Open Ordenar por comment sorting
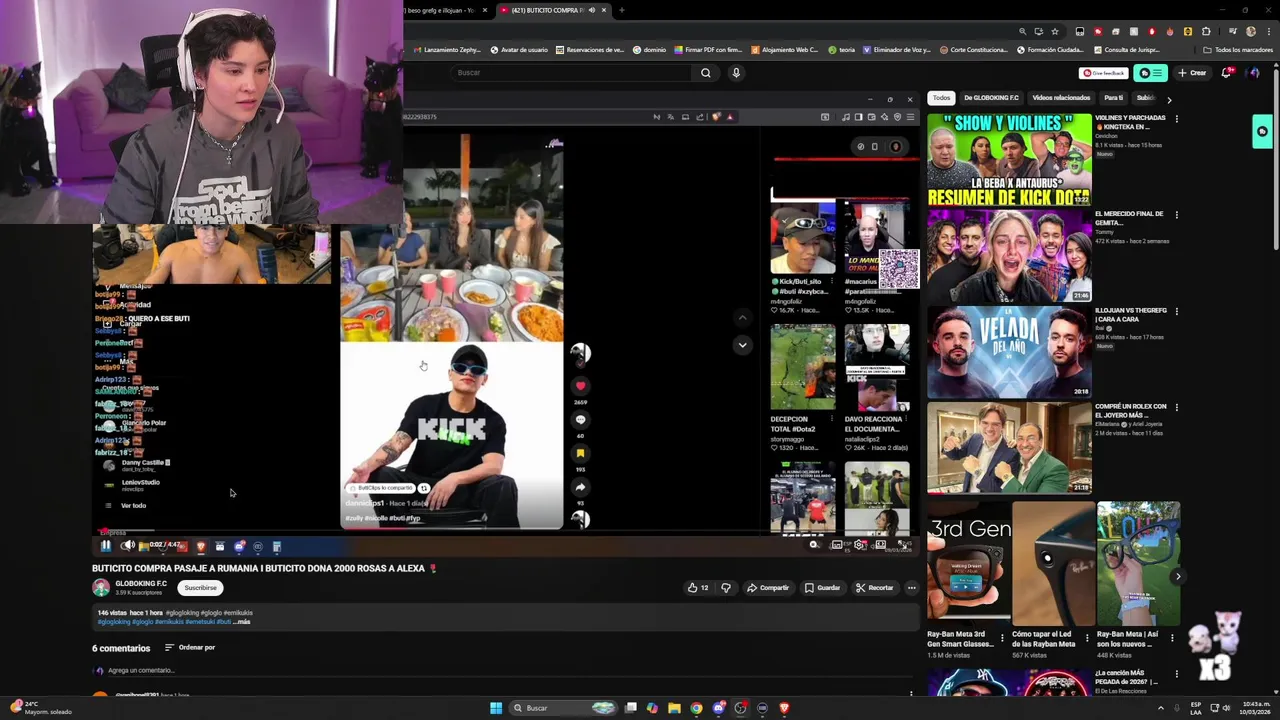This screenshot has height=720, width=1280. [190, 648]
